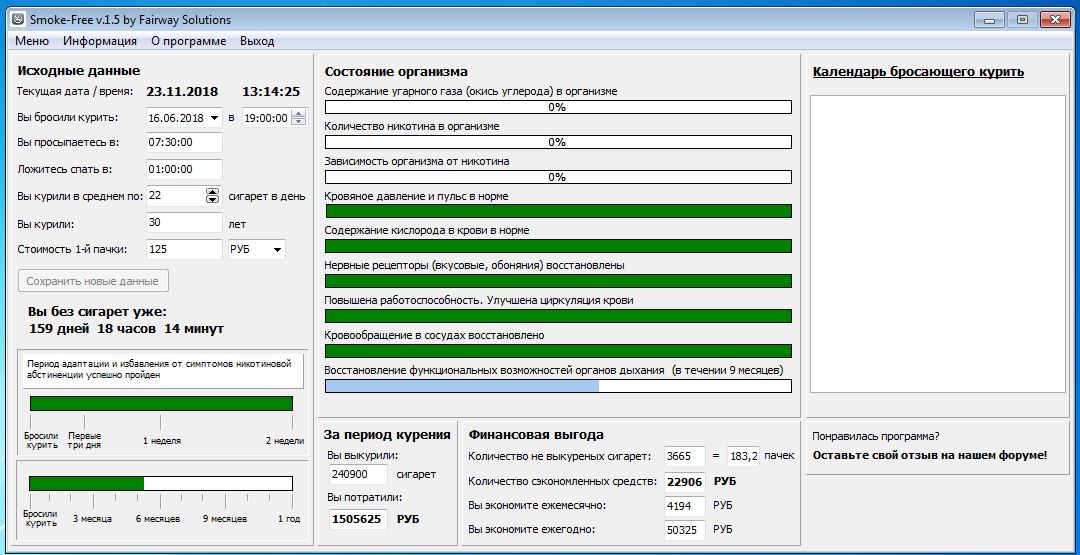Screen dimensions: 1080x555
Task: Open the РУБ currency dropdown
Action: [277, 250]
